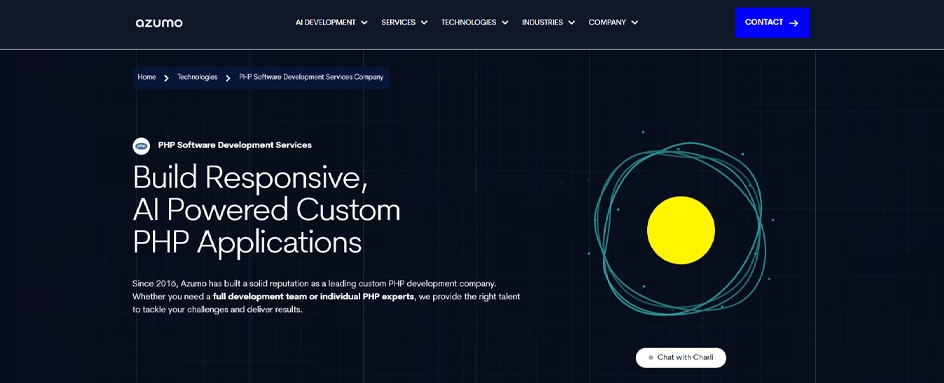Click PHP Software Development Services Company breadcrumb
This screenshot has width=944, height=383.
click(x=311, y=78)
